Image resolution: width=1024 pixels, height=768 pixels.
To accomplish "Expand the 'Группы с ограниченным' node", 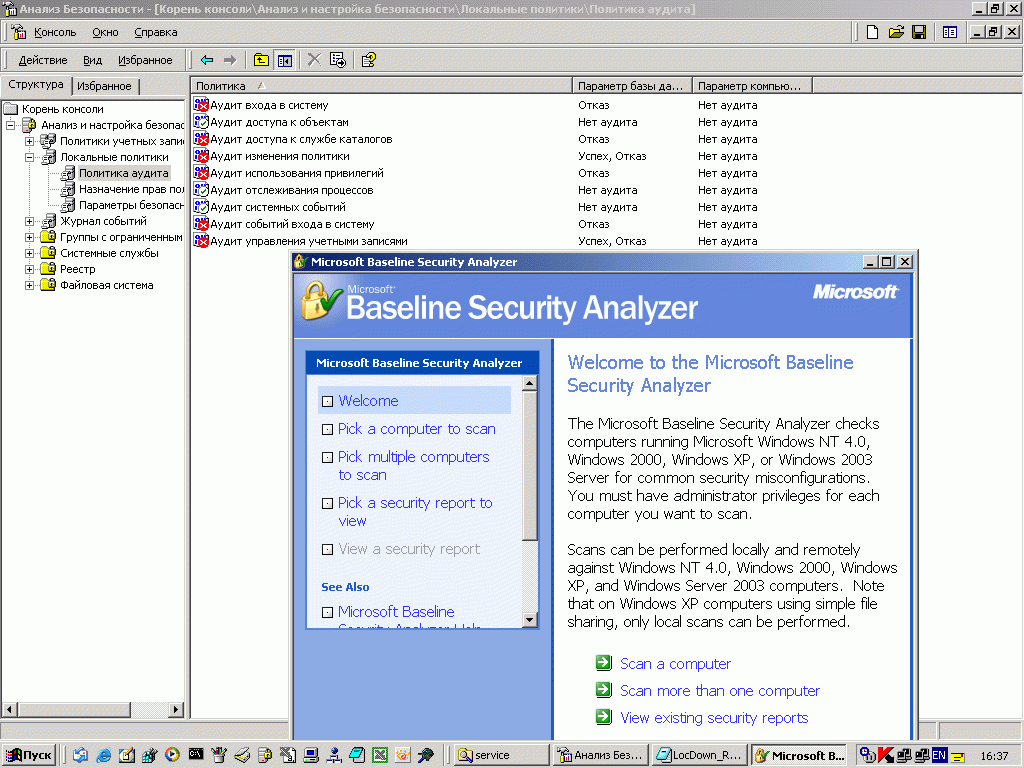I will pyautogui.click(x=29, y=238).
